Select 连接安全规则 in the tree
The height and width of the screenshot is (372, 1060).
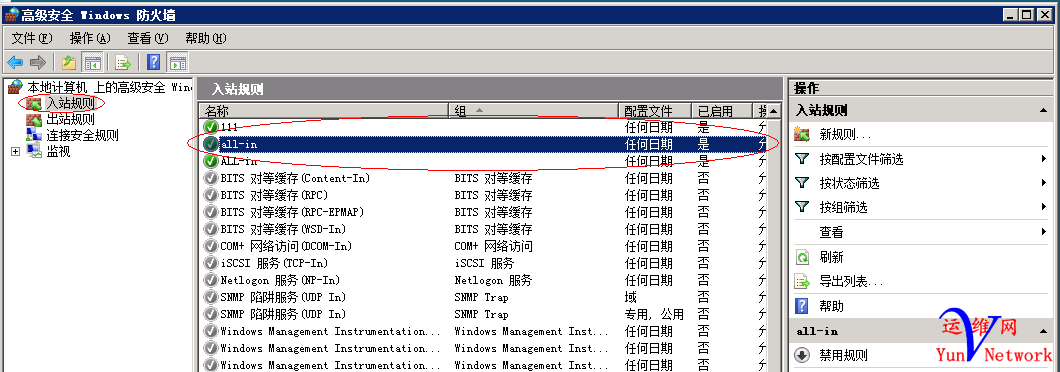click(x=82, y=135)
